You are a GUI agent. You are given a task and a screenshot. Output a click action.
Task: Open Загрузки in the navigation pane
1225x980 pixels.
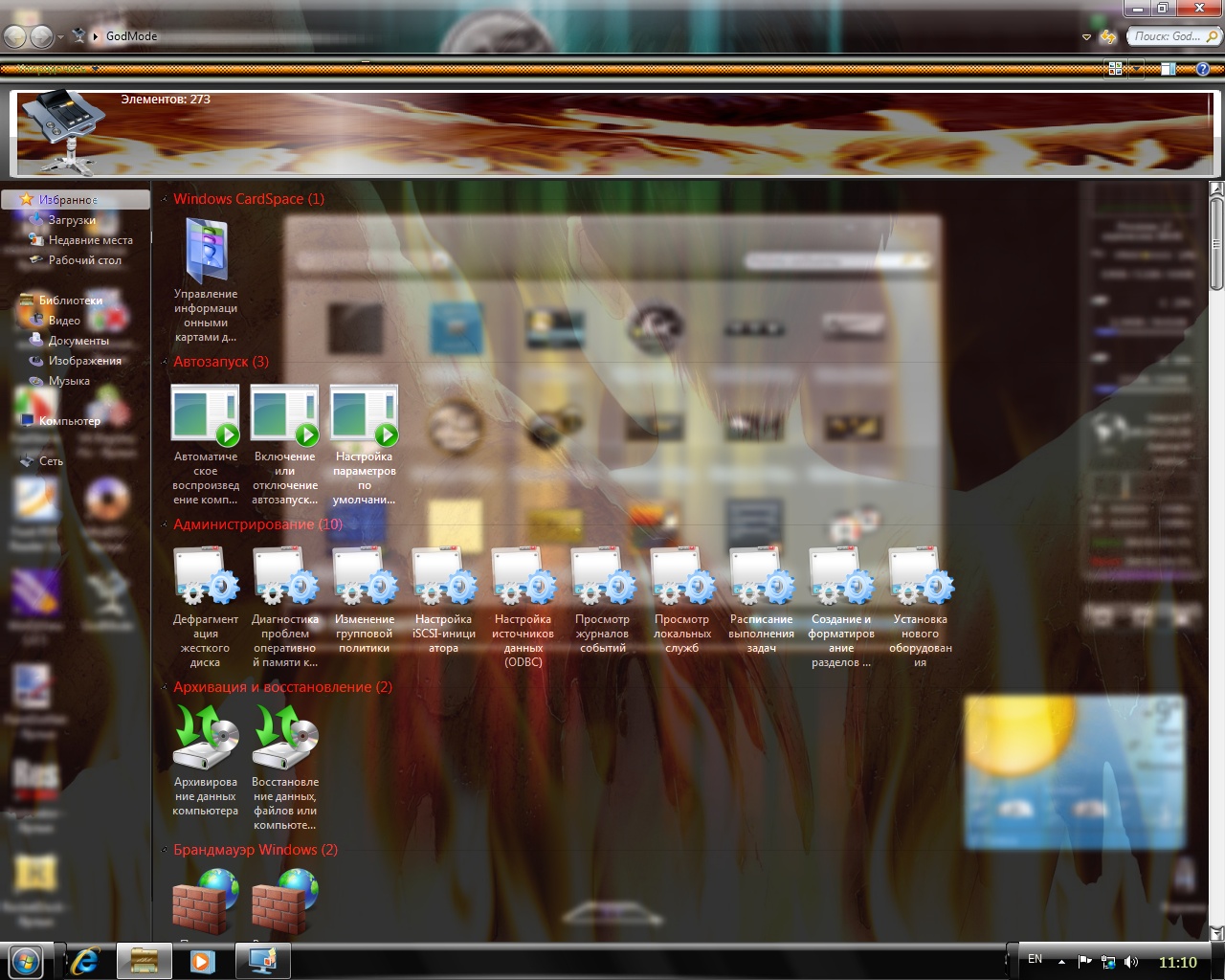73,220
